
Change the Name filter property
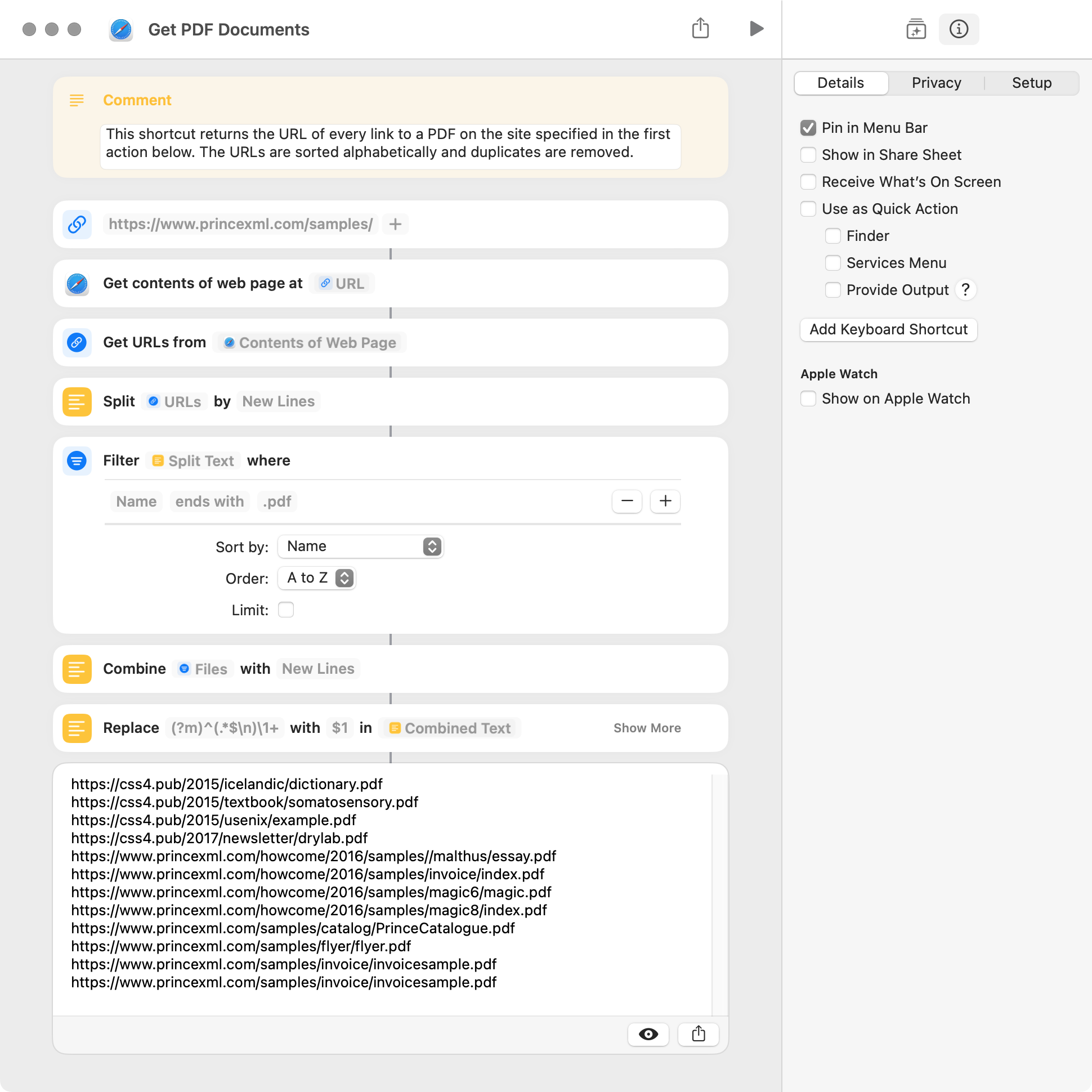(136, 502)
